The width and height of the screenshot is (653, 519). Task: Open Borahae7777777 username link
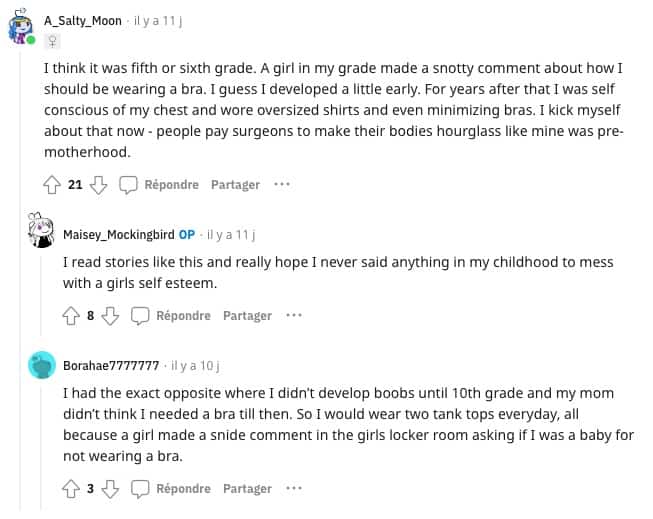111,366
